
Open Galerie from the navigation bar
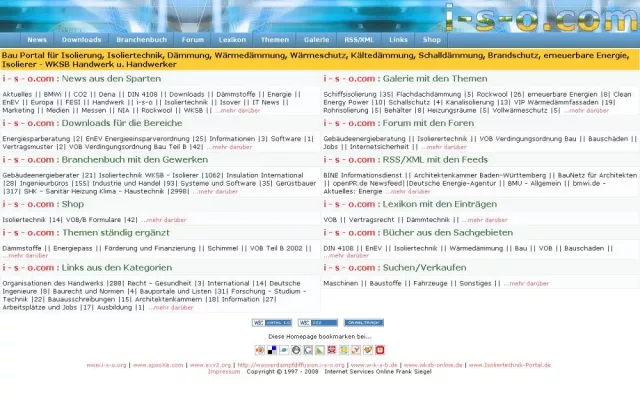(316, 40)
